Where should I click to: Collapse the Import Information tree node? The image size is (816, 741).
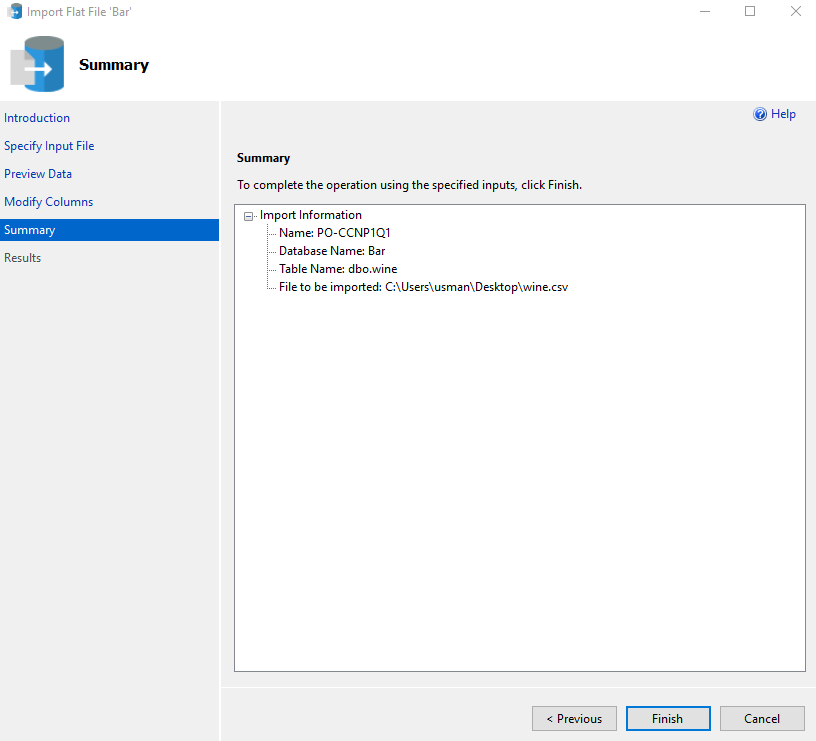[x=249, y=216]
